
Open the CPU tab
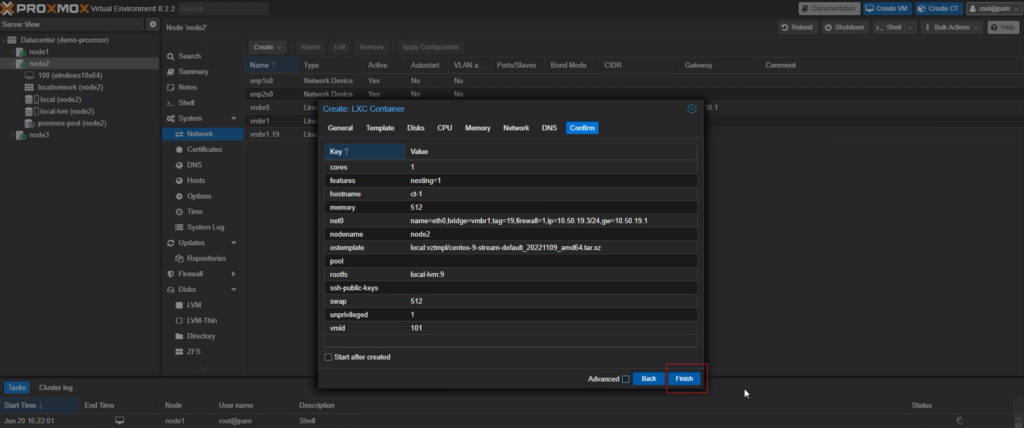click(x=445, y=128)
